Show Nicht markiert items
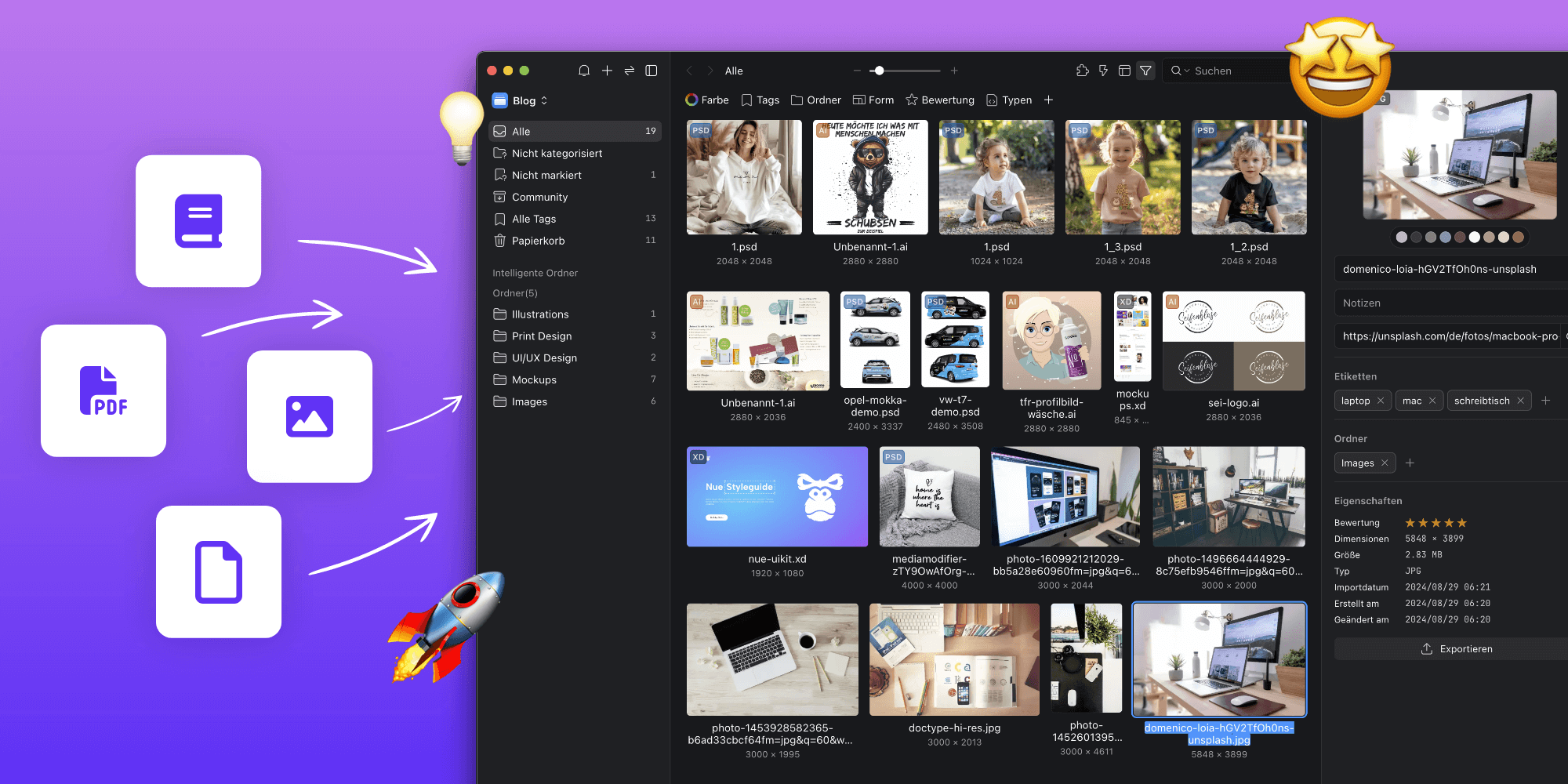Screen dimensions: 1568x784 [575, 175]
